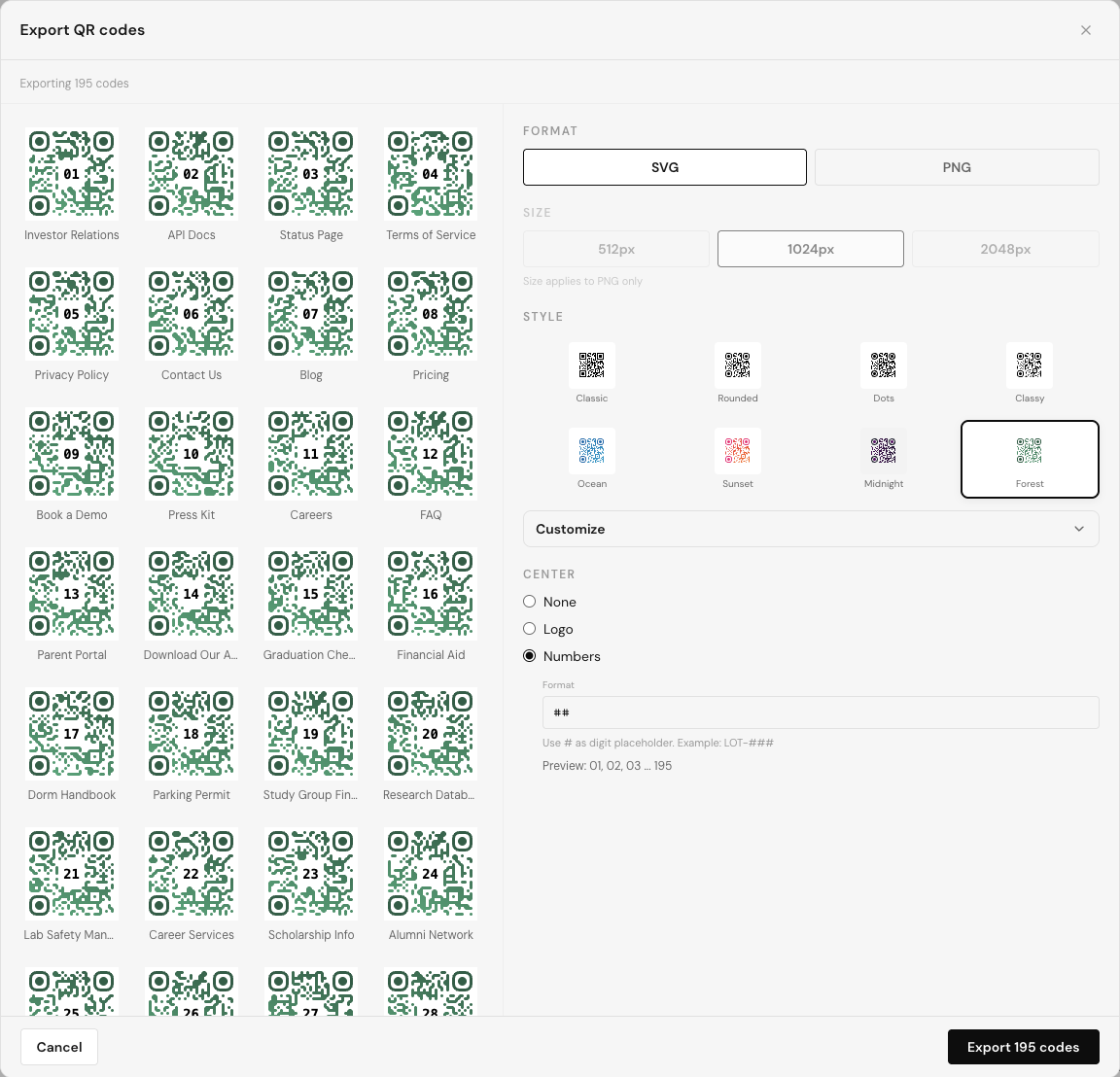Select the None center option
Viewport: 1120px width, 1077px height.
tap(550, 602)
